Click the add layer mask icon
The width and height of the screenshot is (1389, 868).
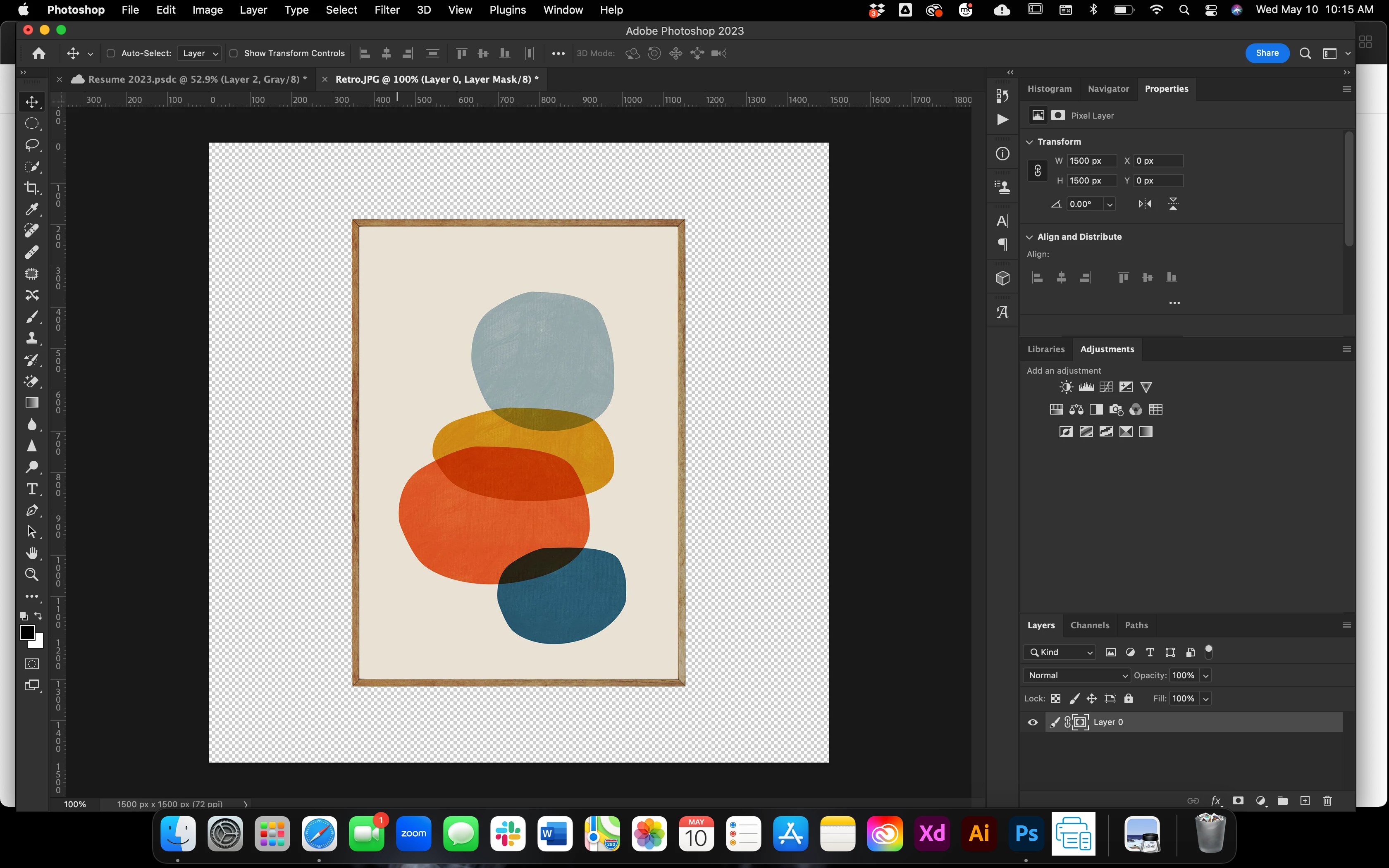(x=1238, y=801)
